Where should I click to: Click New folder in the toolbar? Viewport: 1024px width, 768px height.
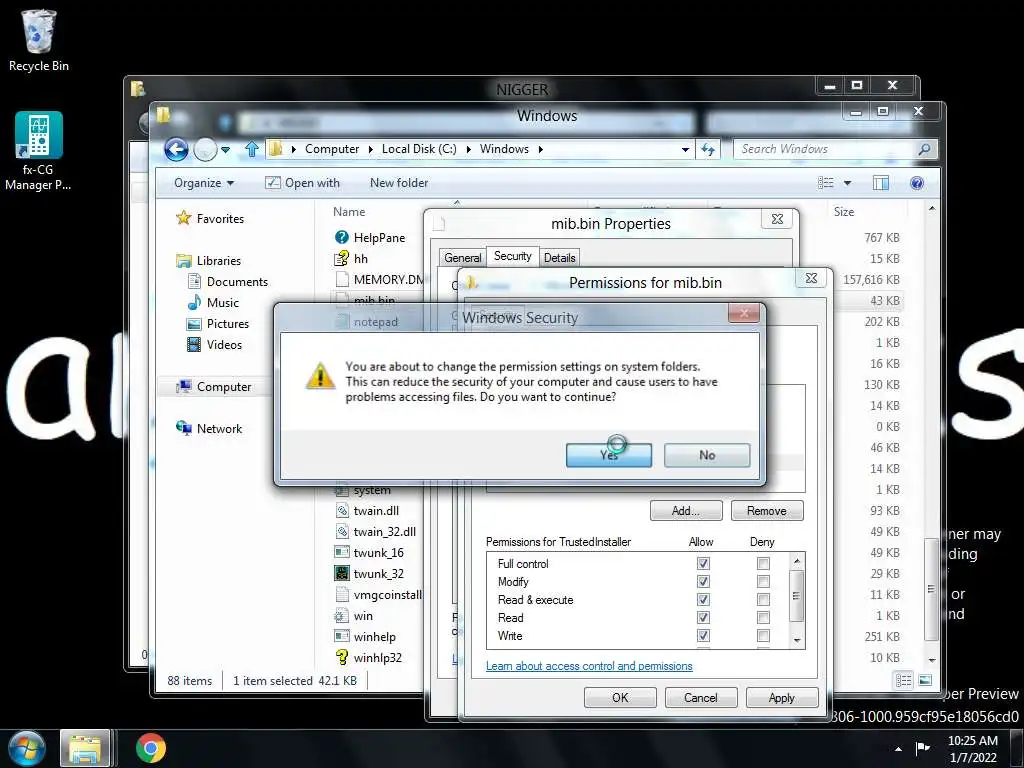[399, 183]
